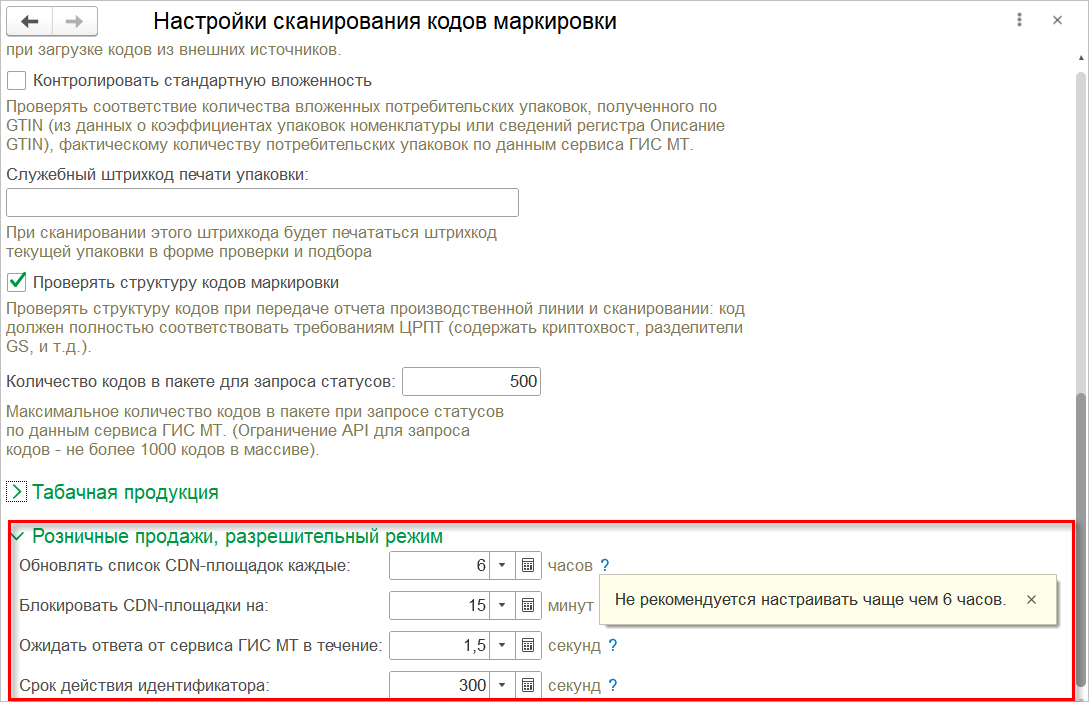
Task: Open dropdown for CDN blocking minutes
Action: (x=502, y=605)
